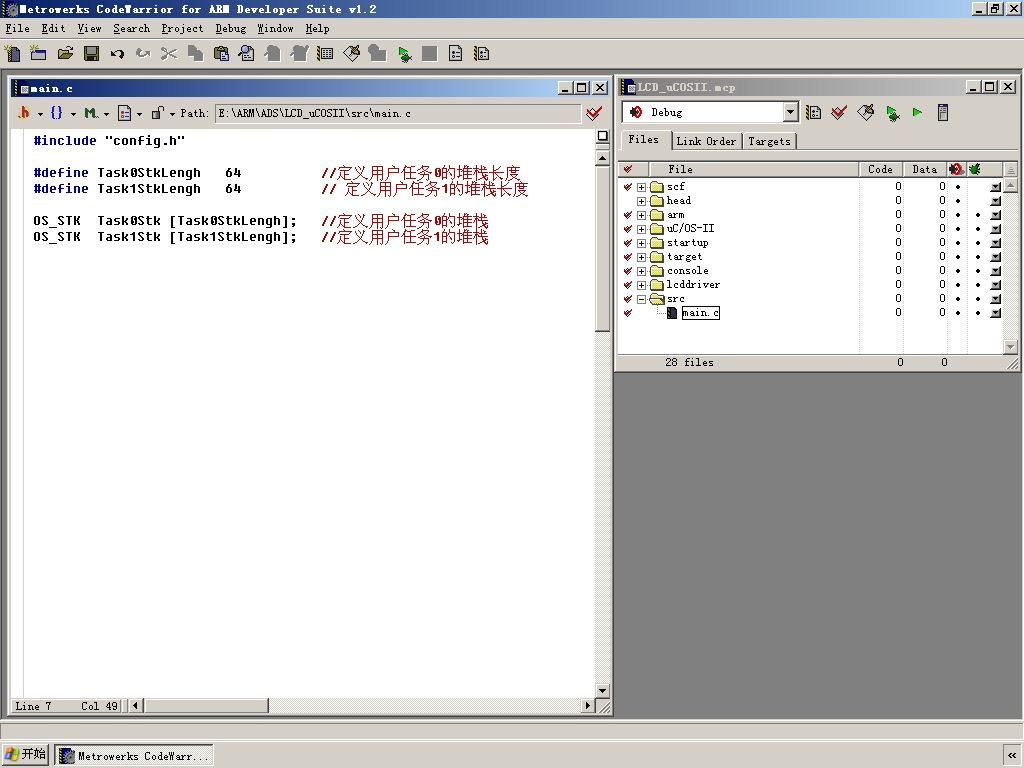The height and width of the screenshot is (768, 1024).
Task: Click the gray Stop square in main toolbar
Action: [430, 54]
